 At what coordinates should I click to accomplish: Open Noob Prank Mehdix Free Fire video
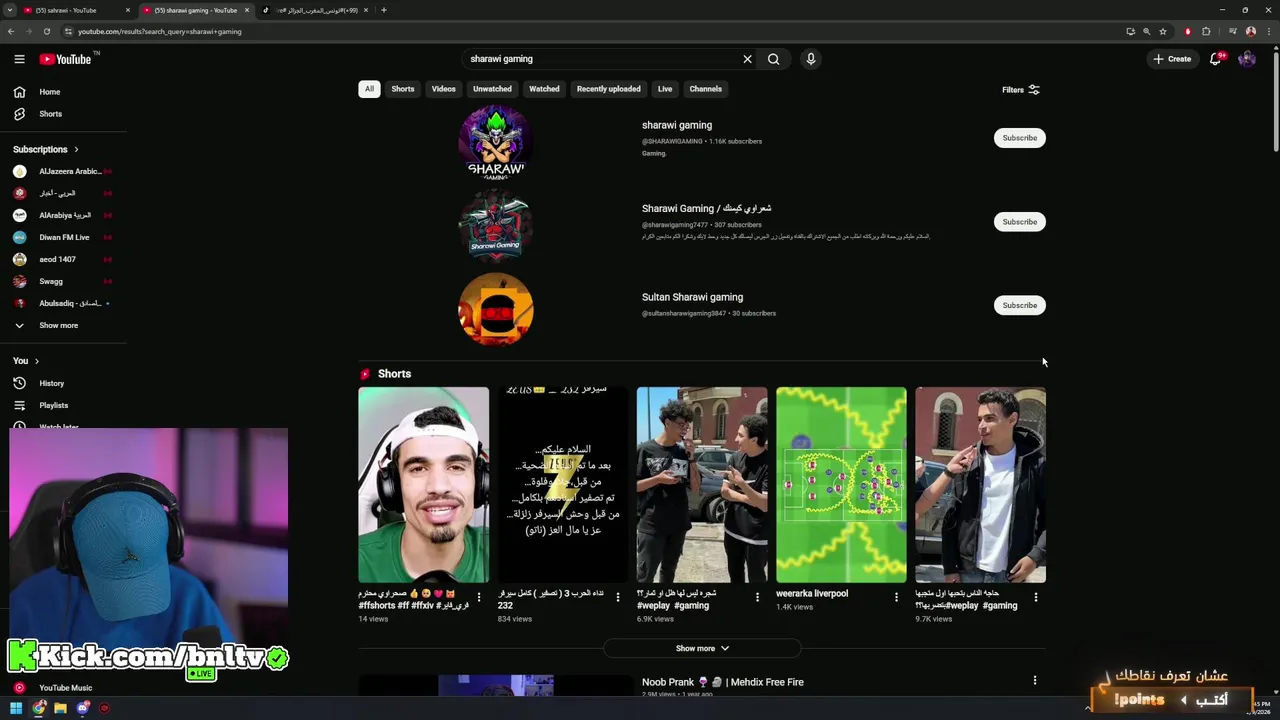click(723, 682)
